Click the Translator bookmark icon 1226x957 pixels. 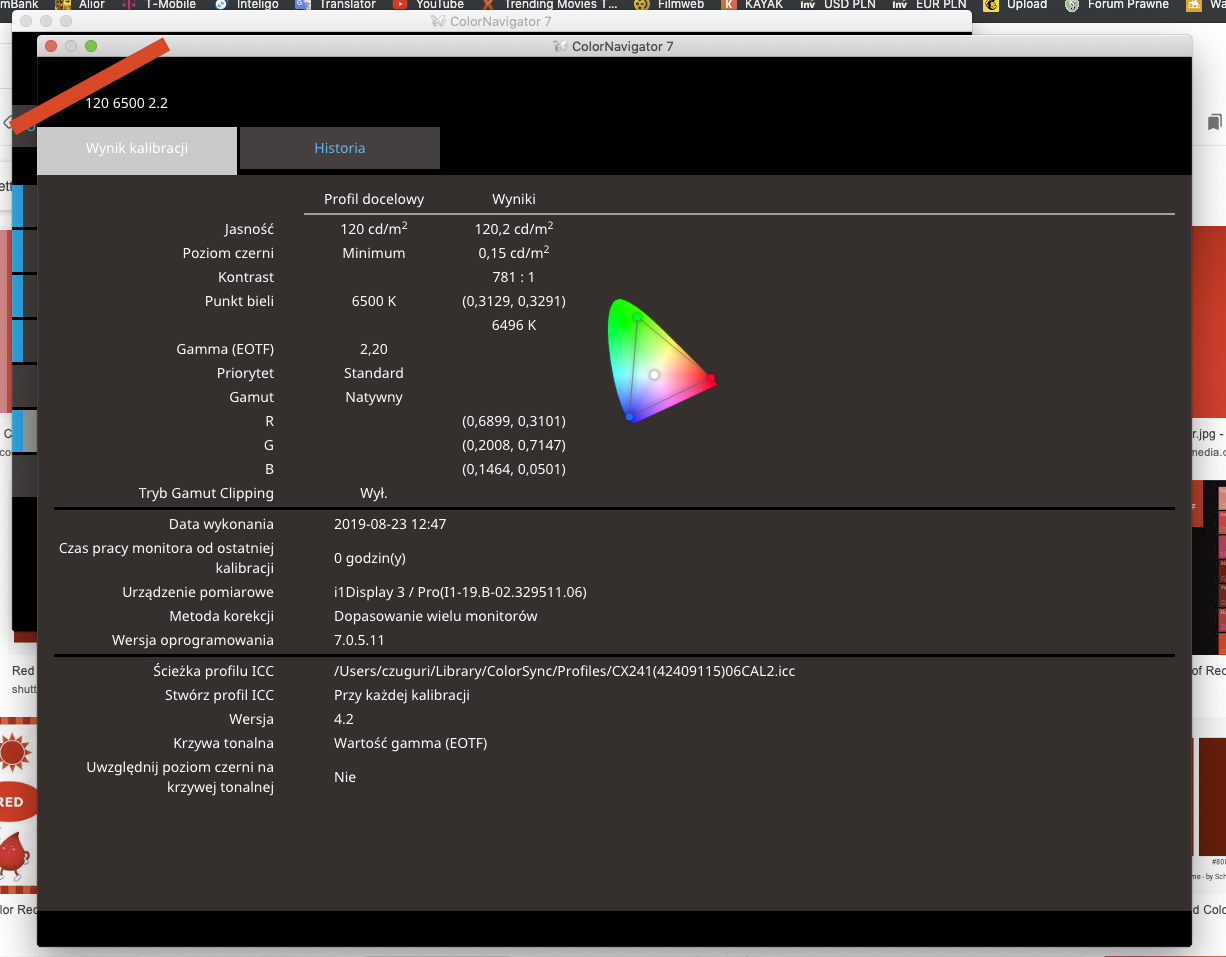tap(302, 5)
